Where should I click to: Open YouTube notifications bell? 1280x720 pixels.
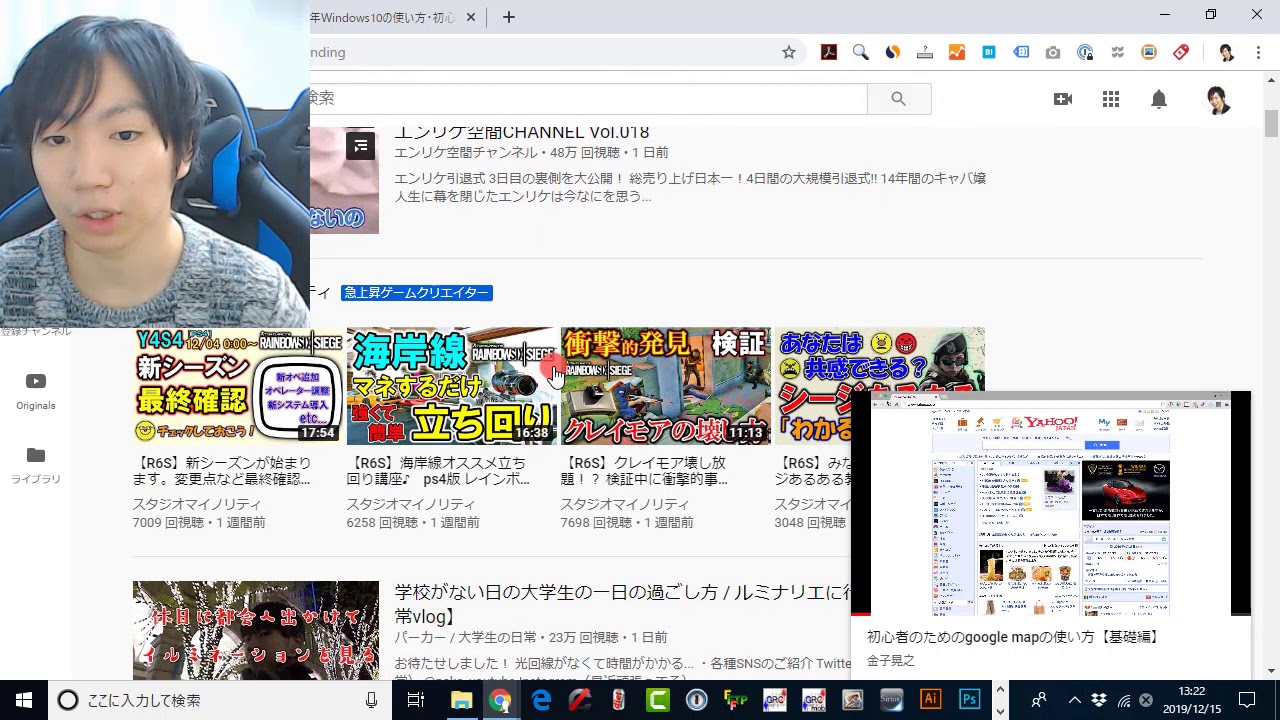click(x=1159, y=99)
